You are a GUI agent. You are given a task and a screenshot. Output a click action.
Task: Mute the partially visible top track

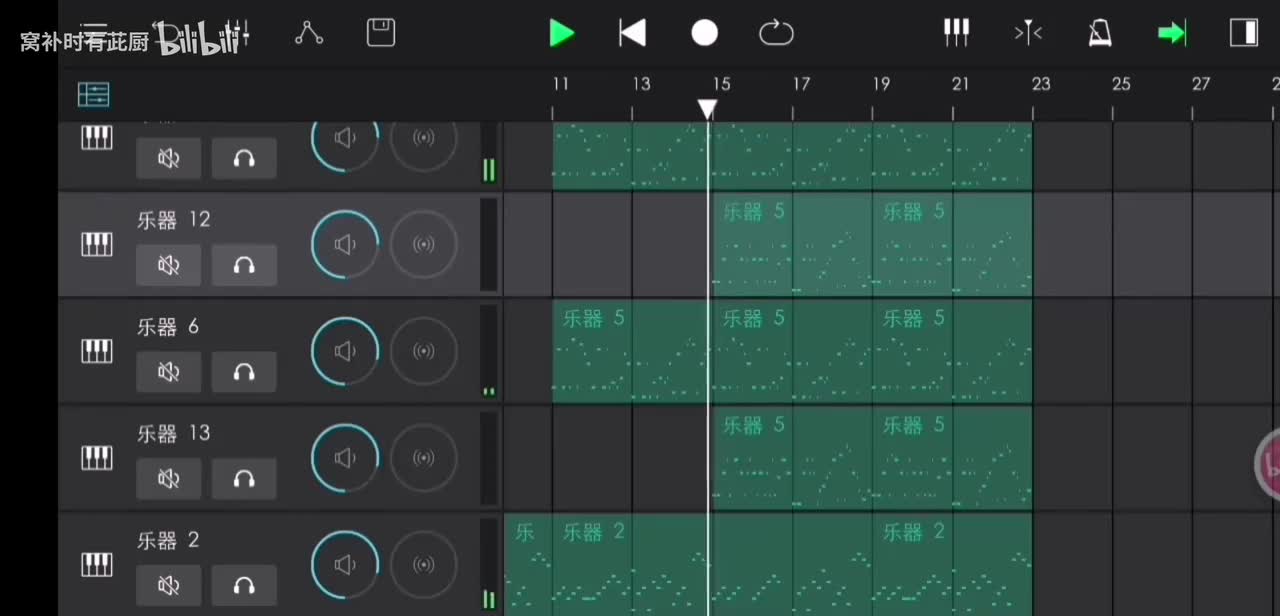pyautogui.click(x=169, y=158)
